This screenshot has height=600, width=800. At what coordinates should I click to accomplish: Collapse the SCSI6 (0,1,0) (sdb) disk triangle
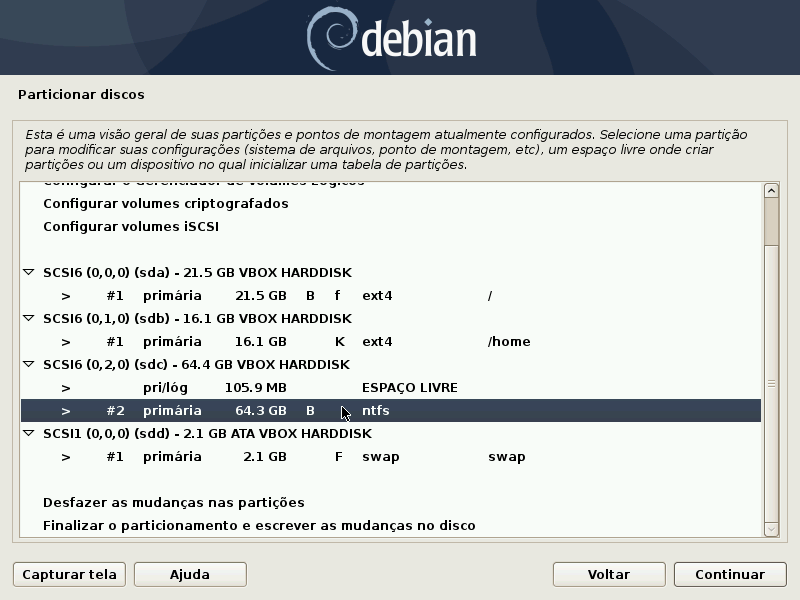click(29, 318)
